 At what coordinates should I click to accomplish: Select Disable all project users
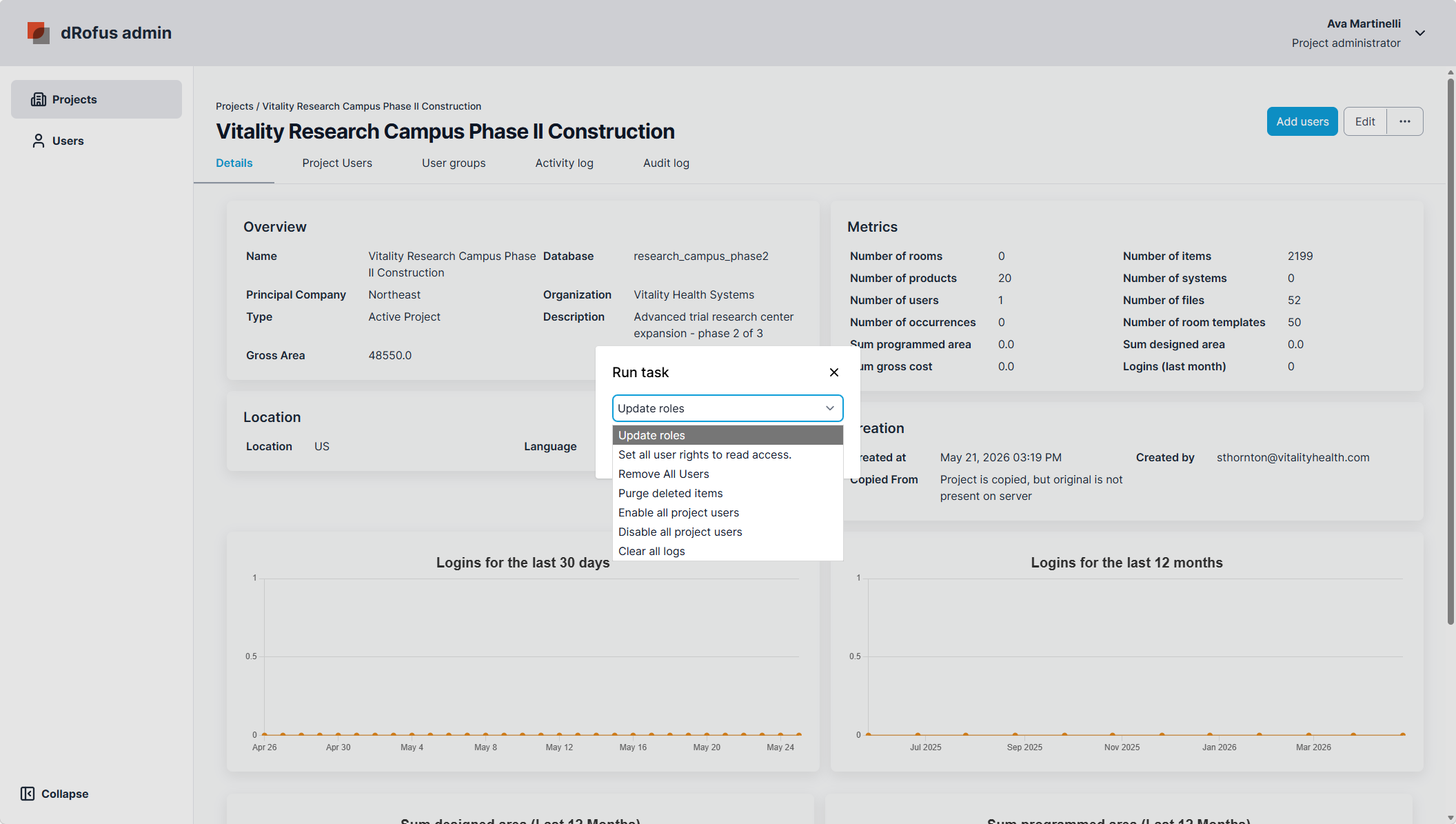[728, 532]
